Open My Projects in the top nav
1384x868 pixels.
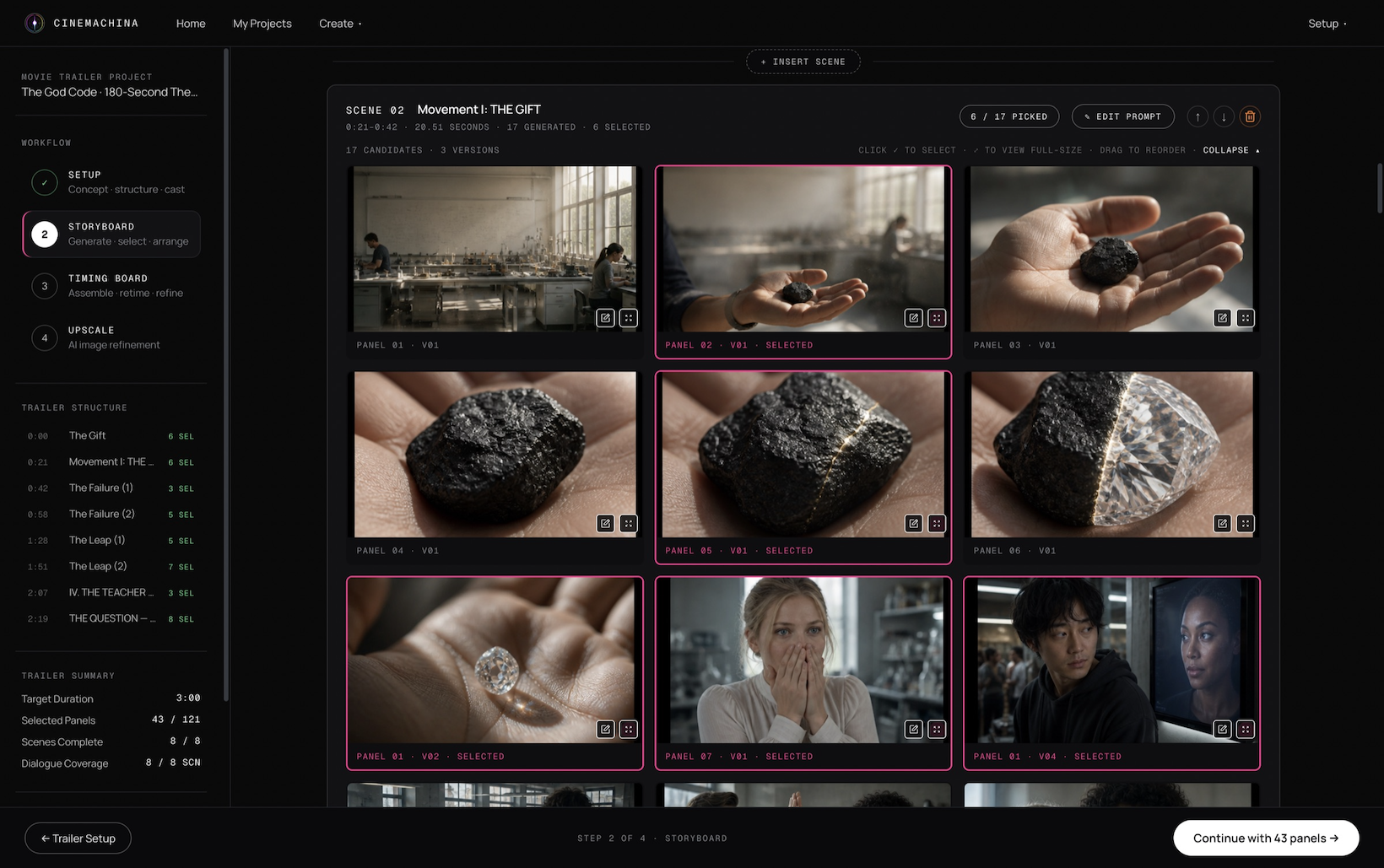pos(262,24)
